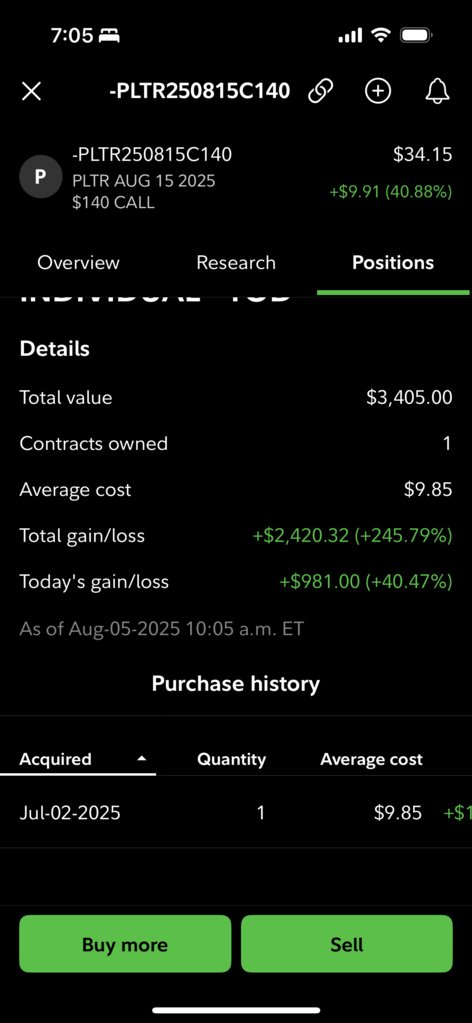Tap the Buy more button
Viewport: 472px width, 1023px height.
tap(125, 944)
